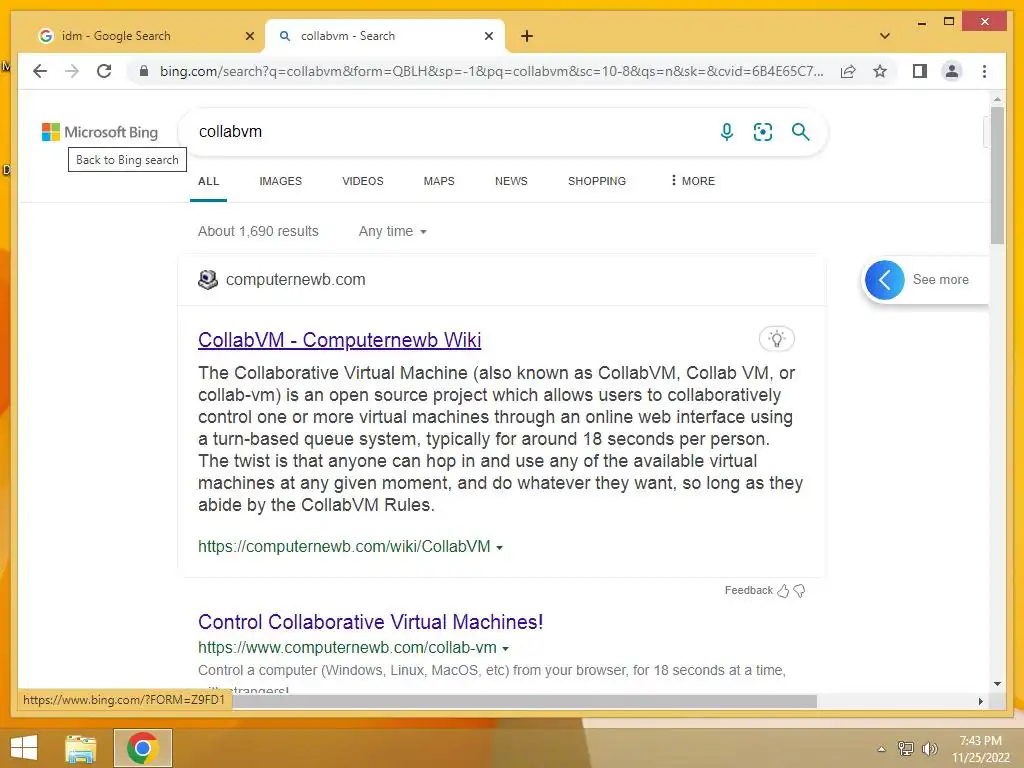This screenshot has height=768, width=1024.
Task: Reload the current page
Action: click(104, 71)
